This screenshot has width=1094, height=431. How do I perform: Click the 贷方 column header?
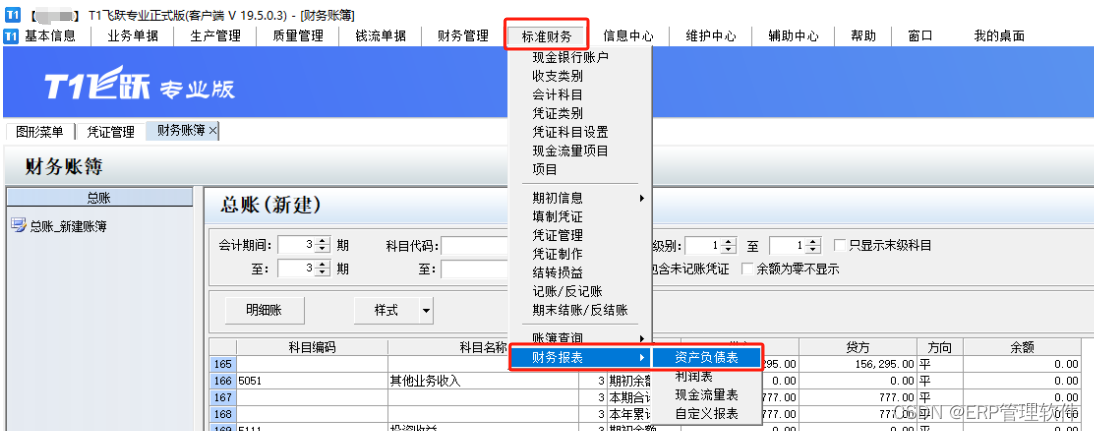pyautogui.click(x=857, y=347)
